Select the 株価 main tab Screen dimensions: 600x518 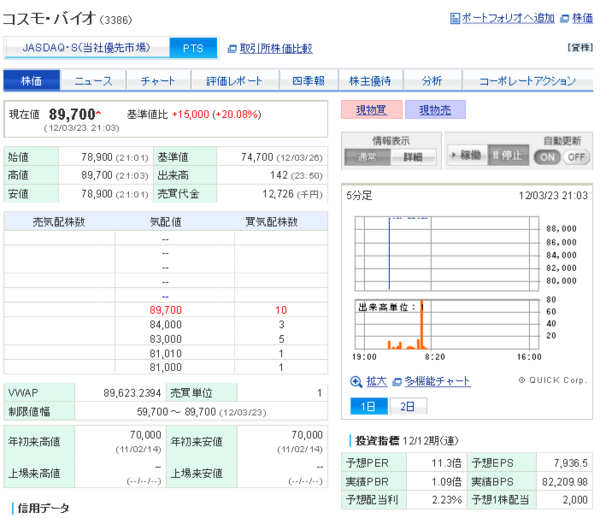pos(32,81)
